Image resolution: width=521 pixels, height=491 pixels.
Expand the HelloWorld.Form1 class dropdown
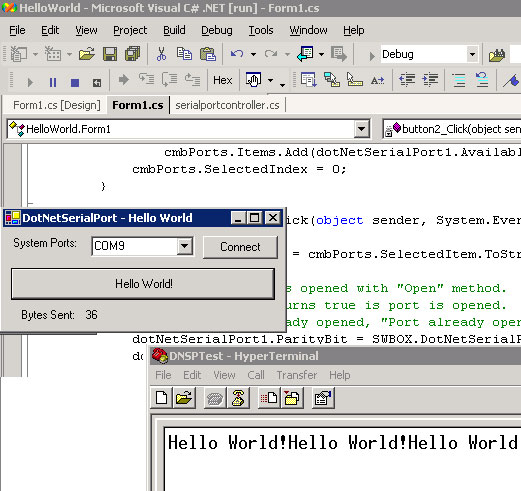[x=362, y=129]
